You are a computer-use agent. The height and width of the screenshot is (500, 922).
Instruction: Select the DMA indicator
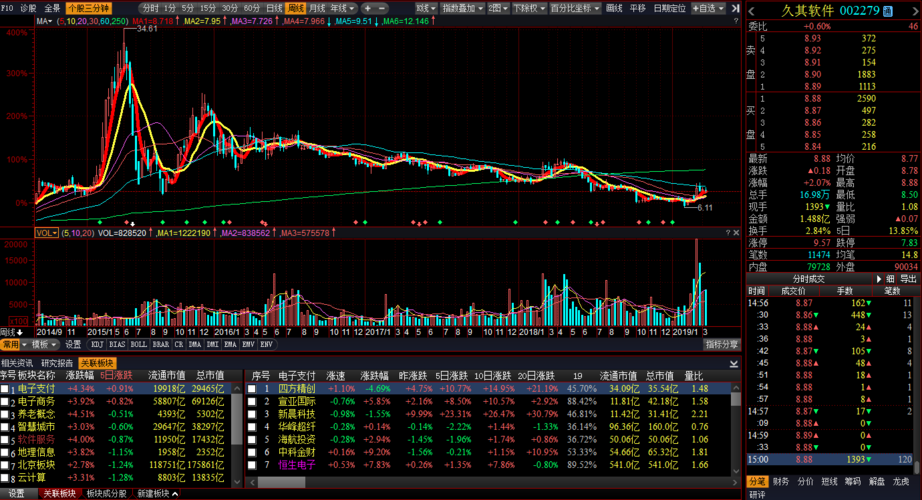[x=195, y=345]
